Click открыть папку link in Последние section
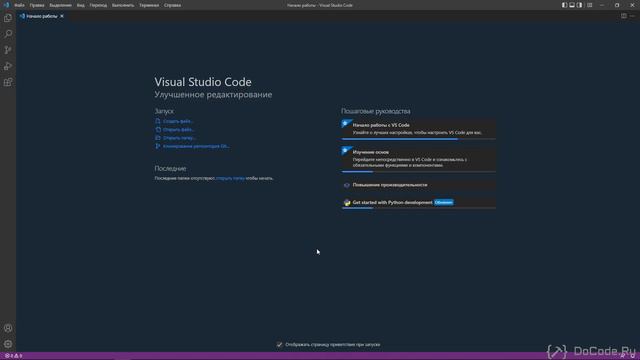 click(230, 178)
